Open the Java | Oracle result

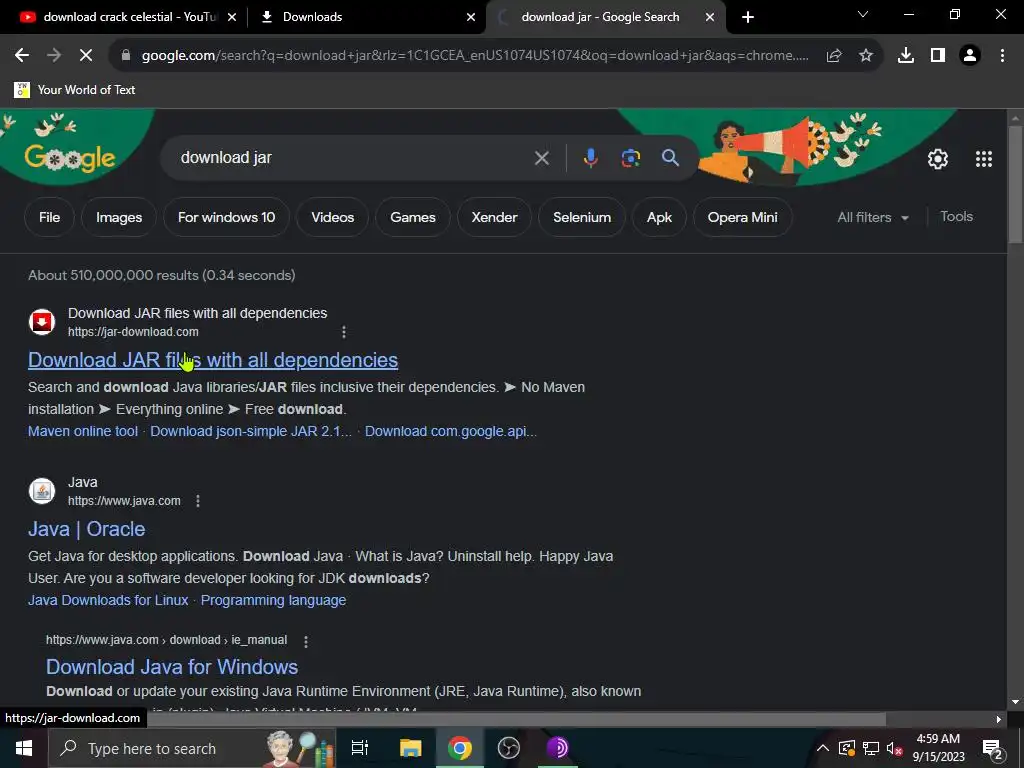point(86,529)
